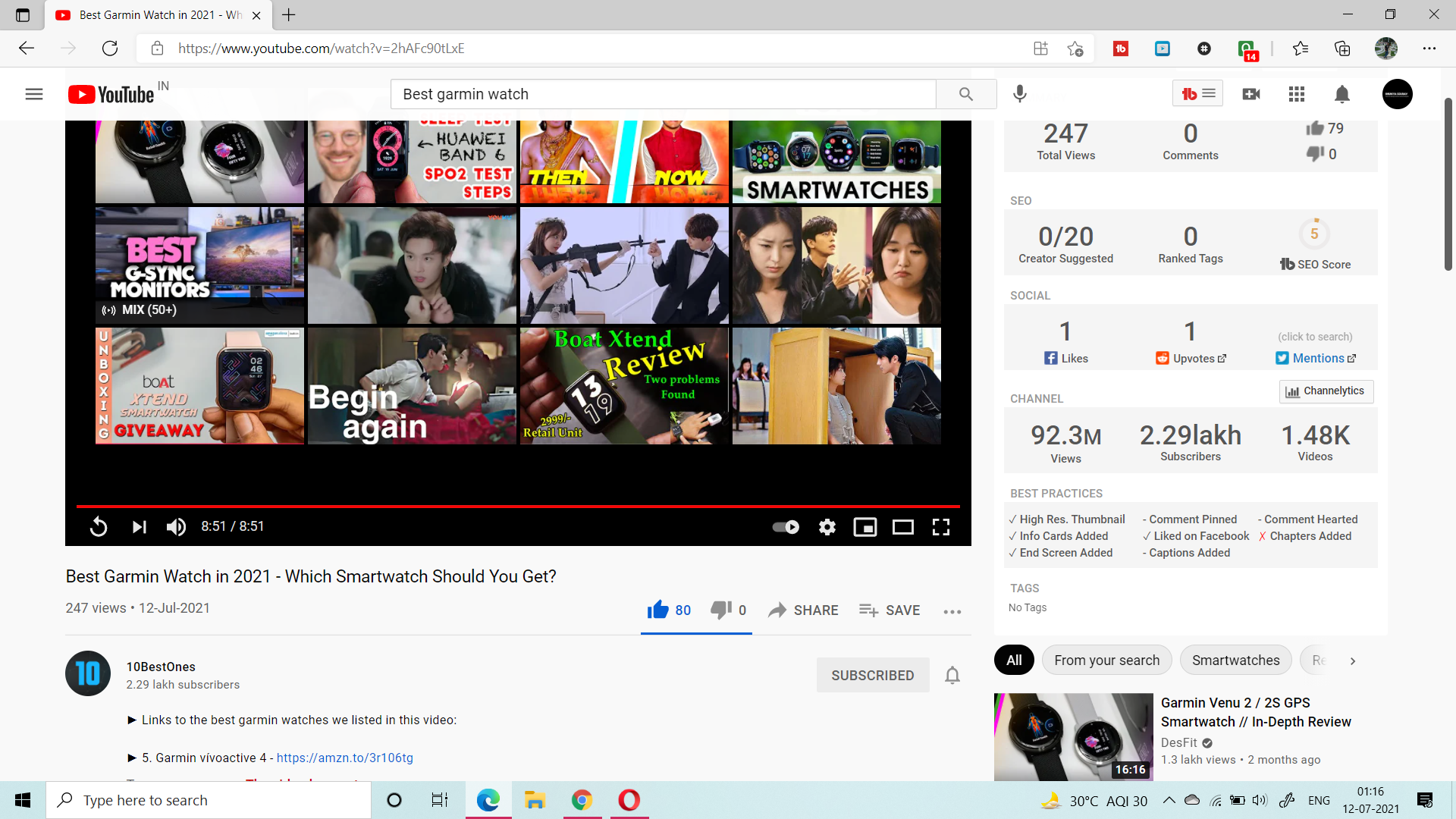Viewport: 1456px width, 819px height.
Task: Go back in the browser
Action: pyautogui.click(x=27, y=49)
